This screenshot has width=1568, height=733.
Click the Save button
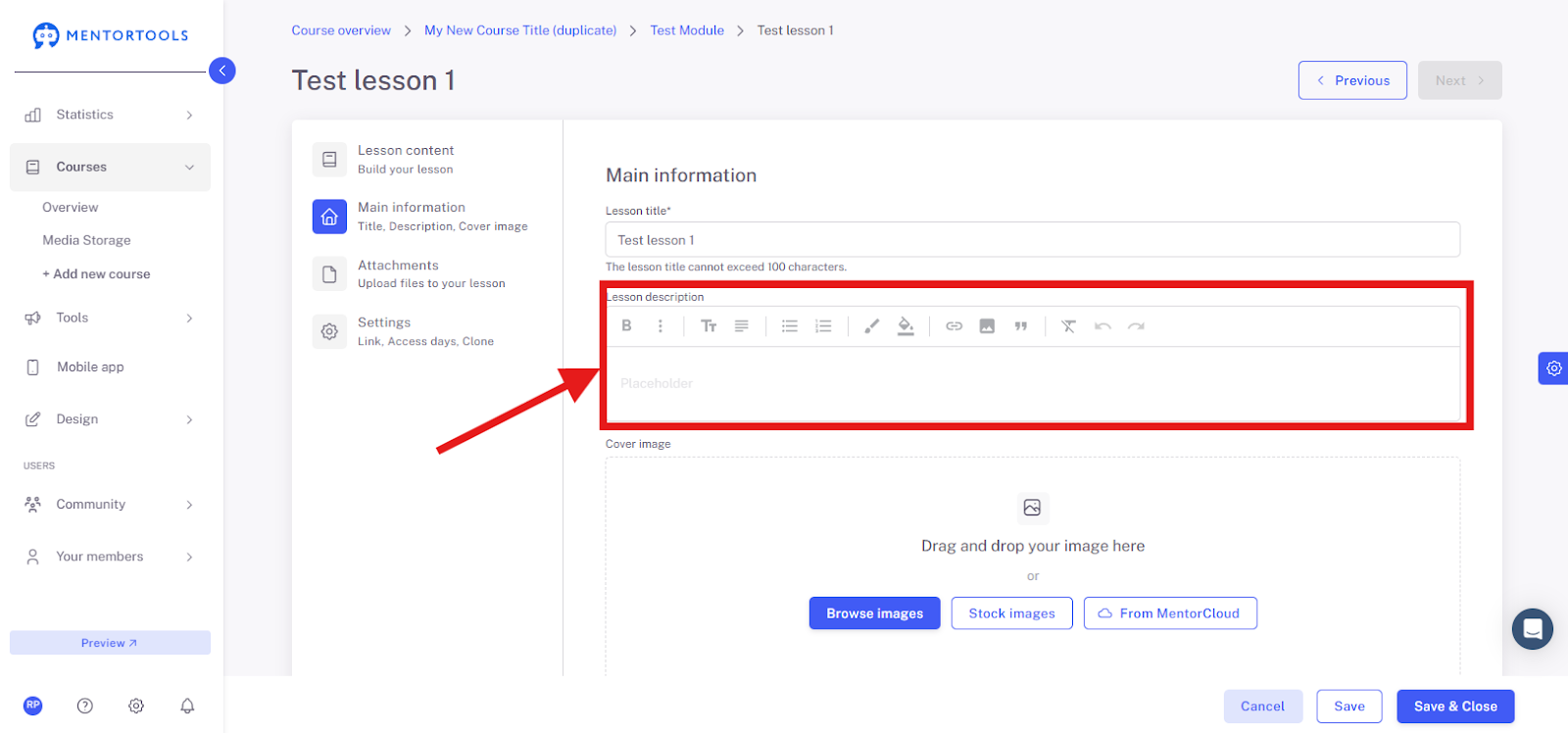click(x=1349, y=707)
